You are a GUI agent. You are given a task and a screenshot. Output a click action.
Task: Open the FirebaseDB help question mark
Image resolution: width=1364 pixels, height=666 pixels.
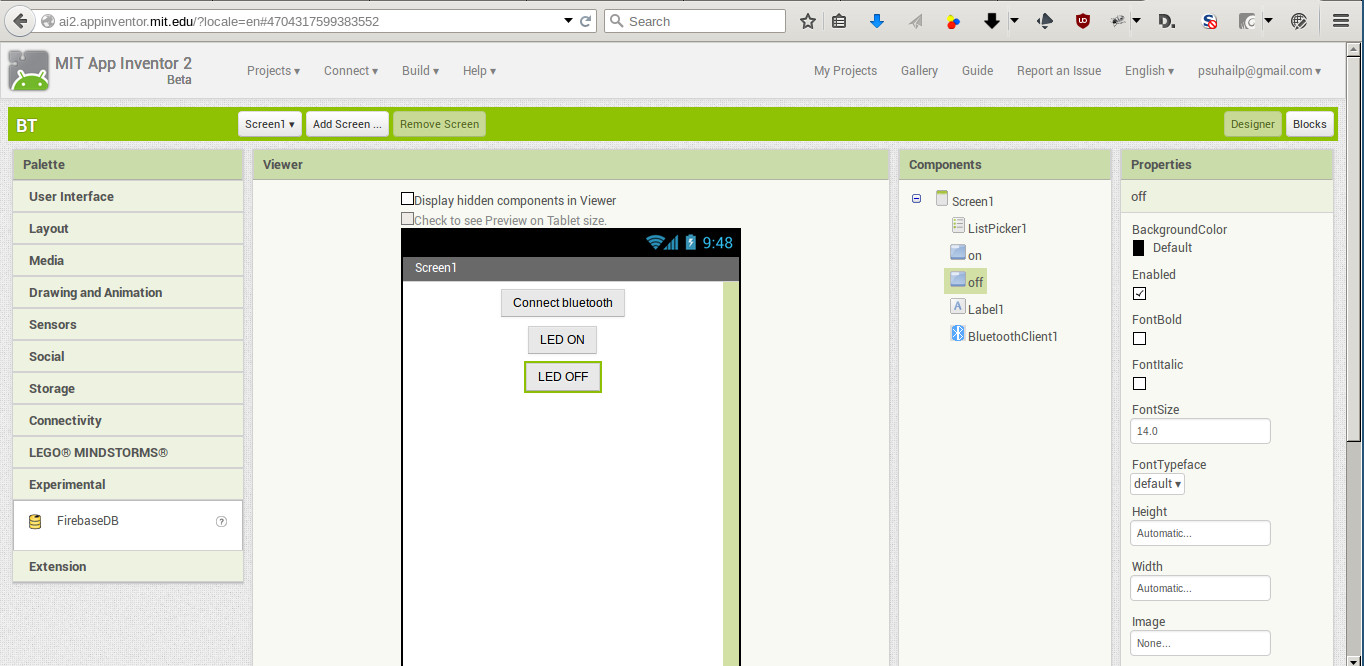[222, 521]
